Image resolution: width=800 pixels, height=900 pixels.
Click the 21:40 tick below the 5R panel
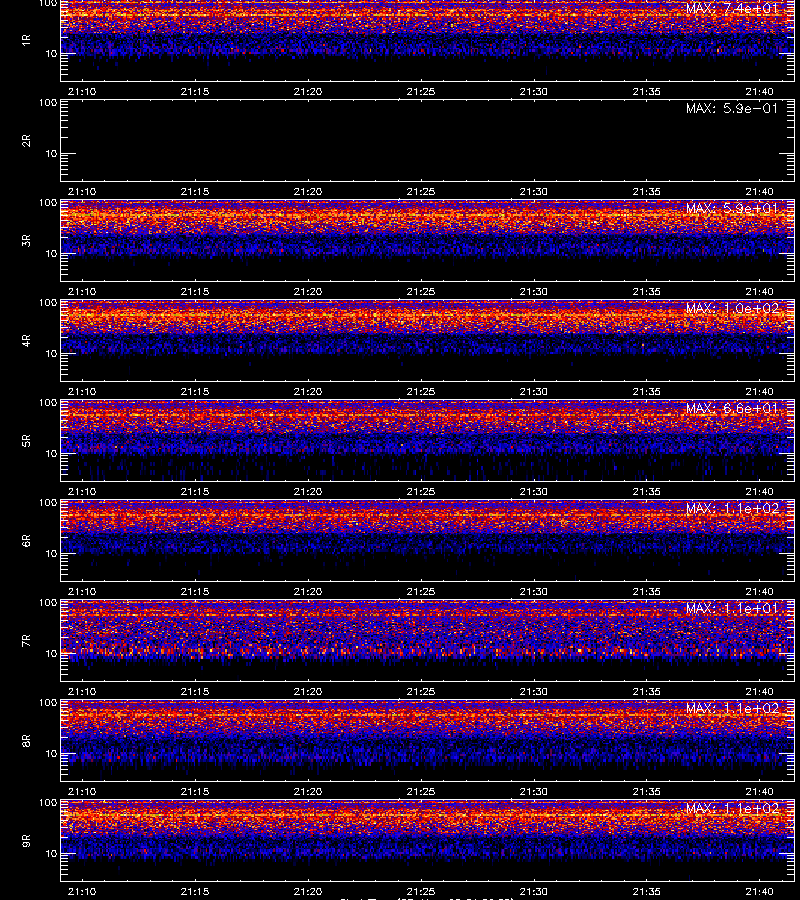759,491
